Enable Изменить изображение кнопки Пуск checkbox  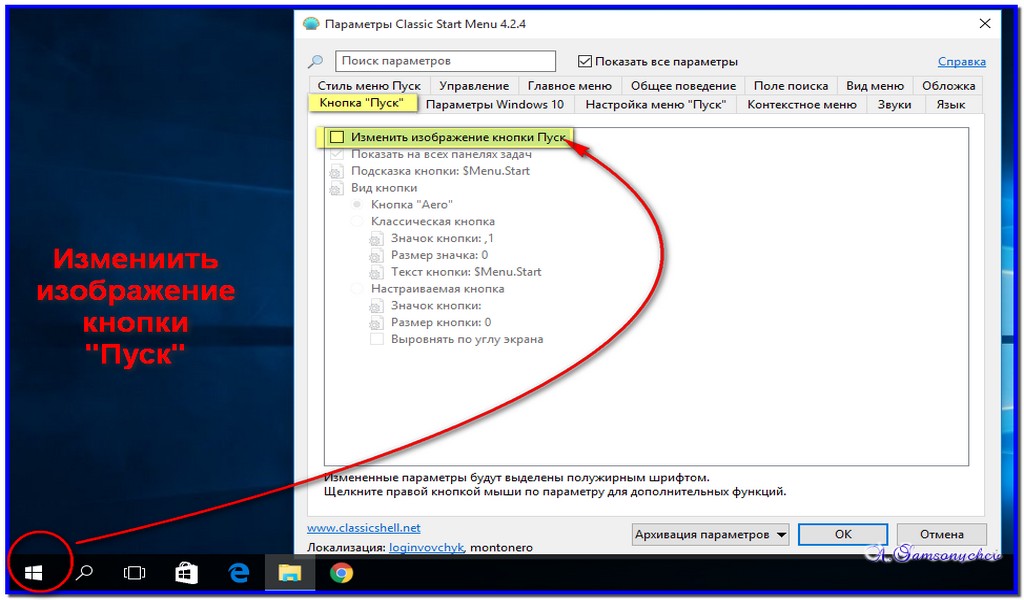[x=337, y=137]
